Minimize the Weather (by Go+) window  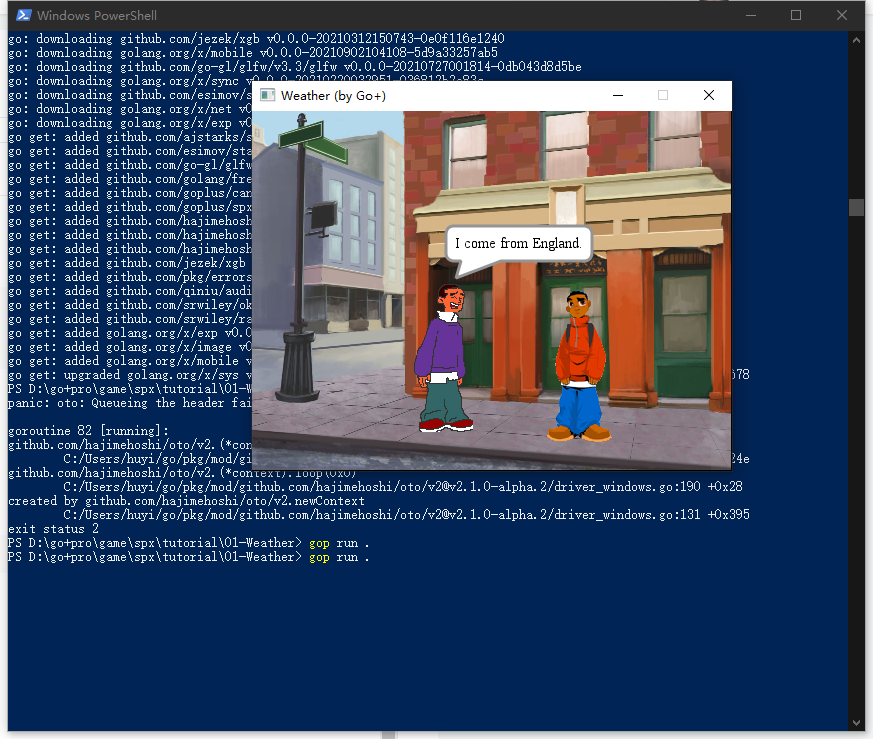(x=617, y=95)
